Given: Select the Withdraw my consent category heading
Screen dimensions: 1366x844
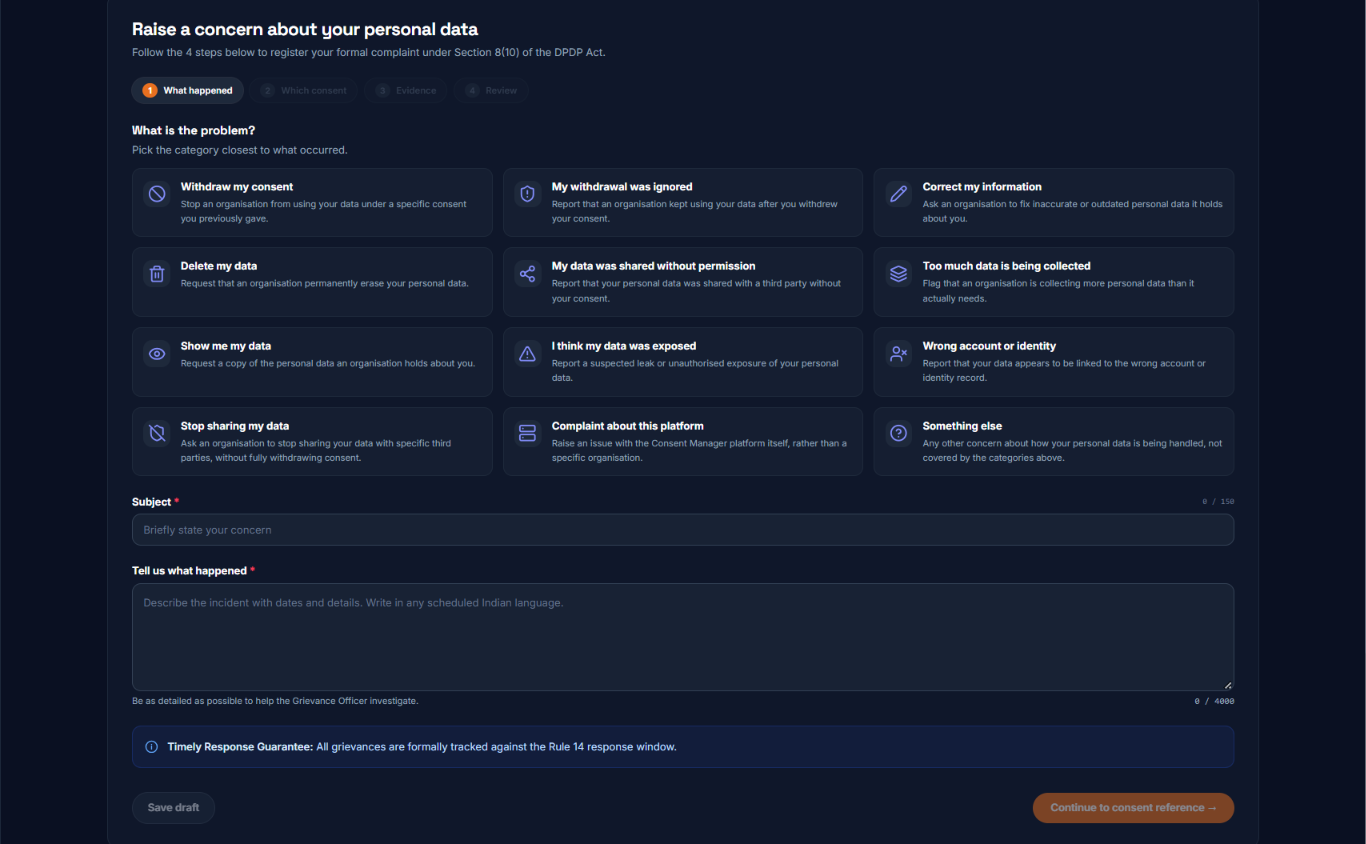Looking at the screenshot, I should click(x=237, y=187).
